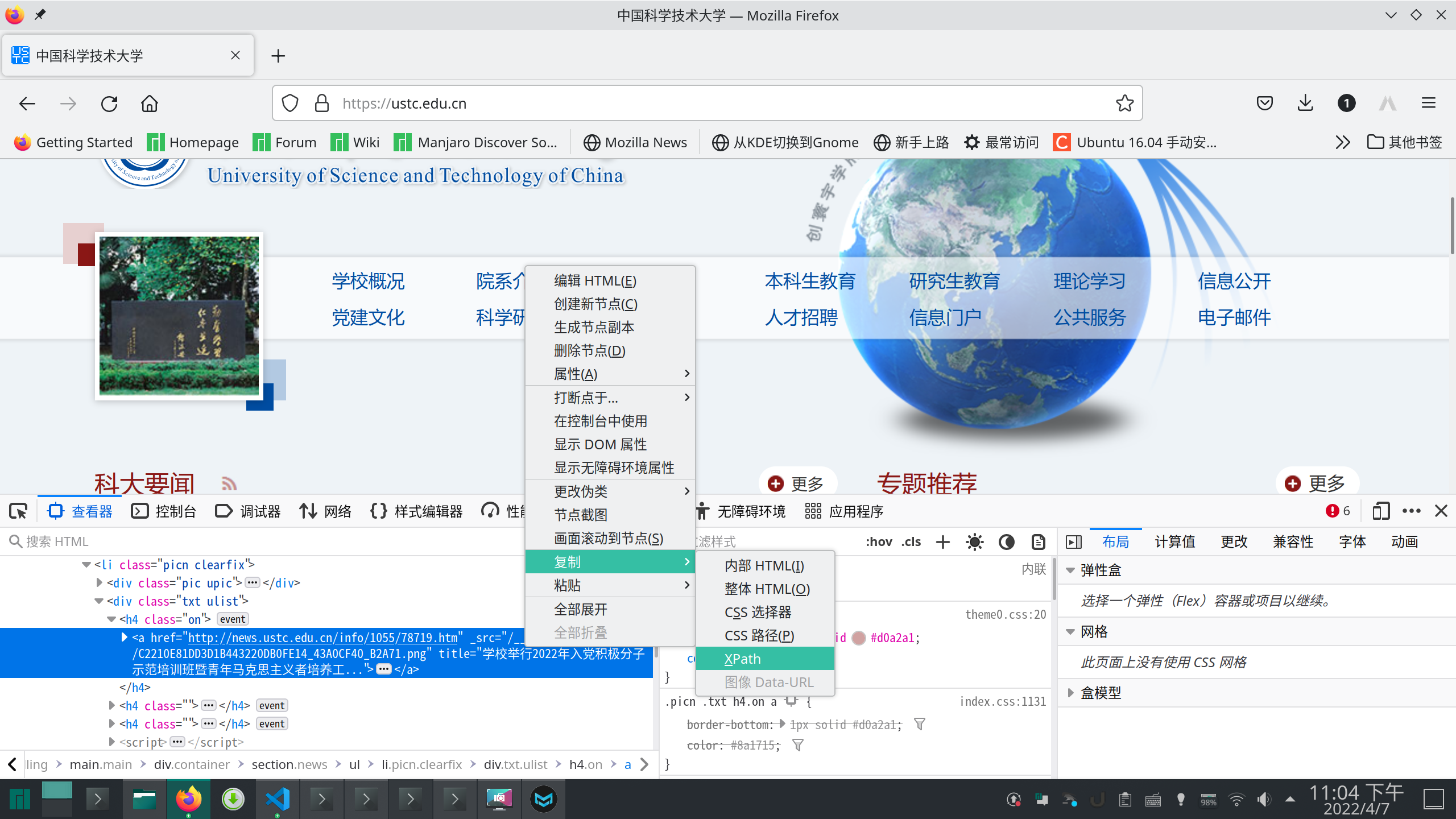Viewport: 1456px width, 819px height.
Task: Toggle dark color scheme simulation
Action: [x=1007, y=542]
